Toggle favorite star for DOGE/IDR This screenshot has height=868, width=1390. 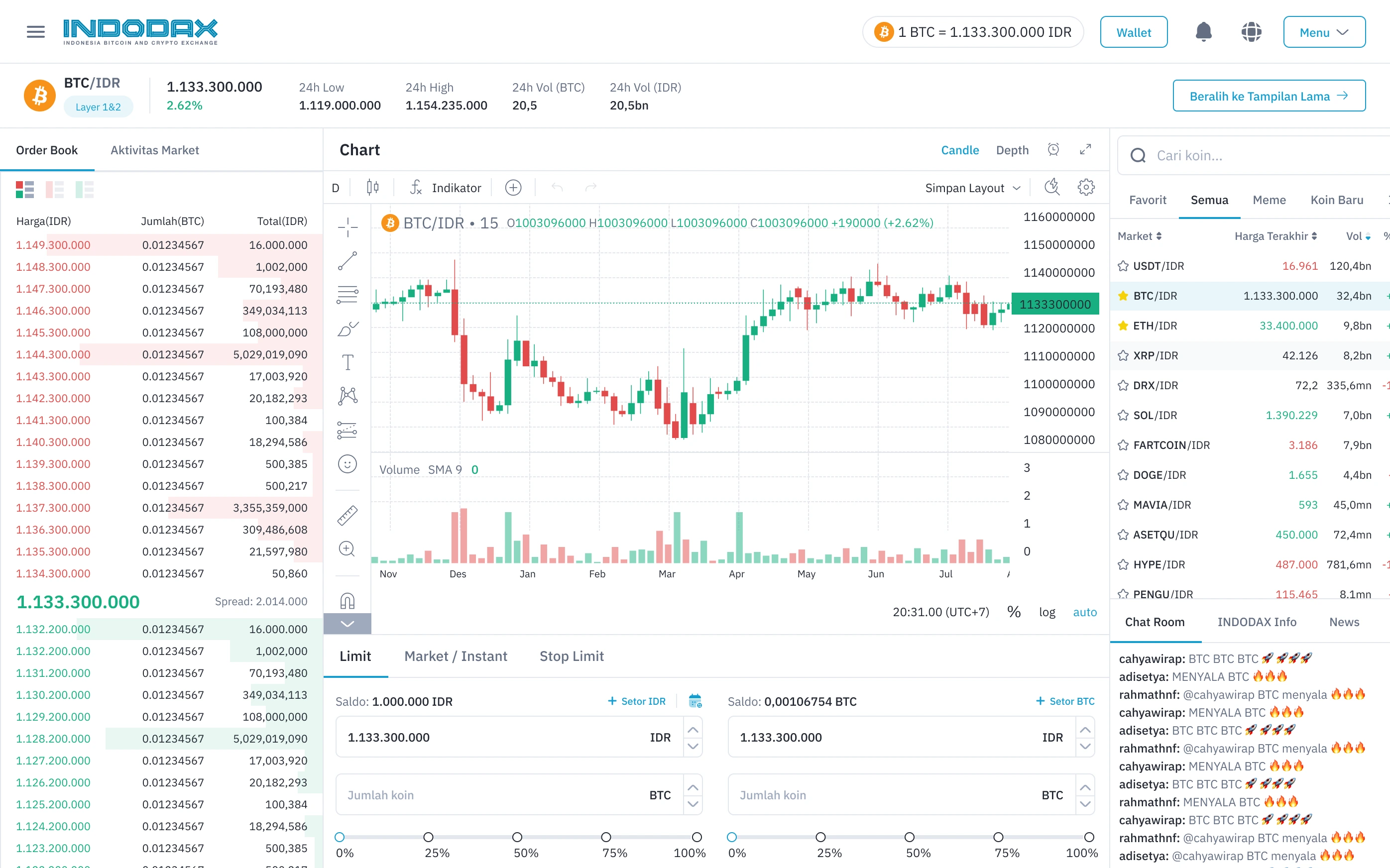[1123, 475]
